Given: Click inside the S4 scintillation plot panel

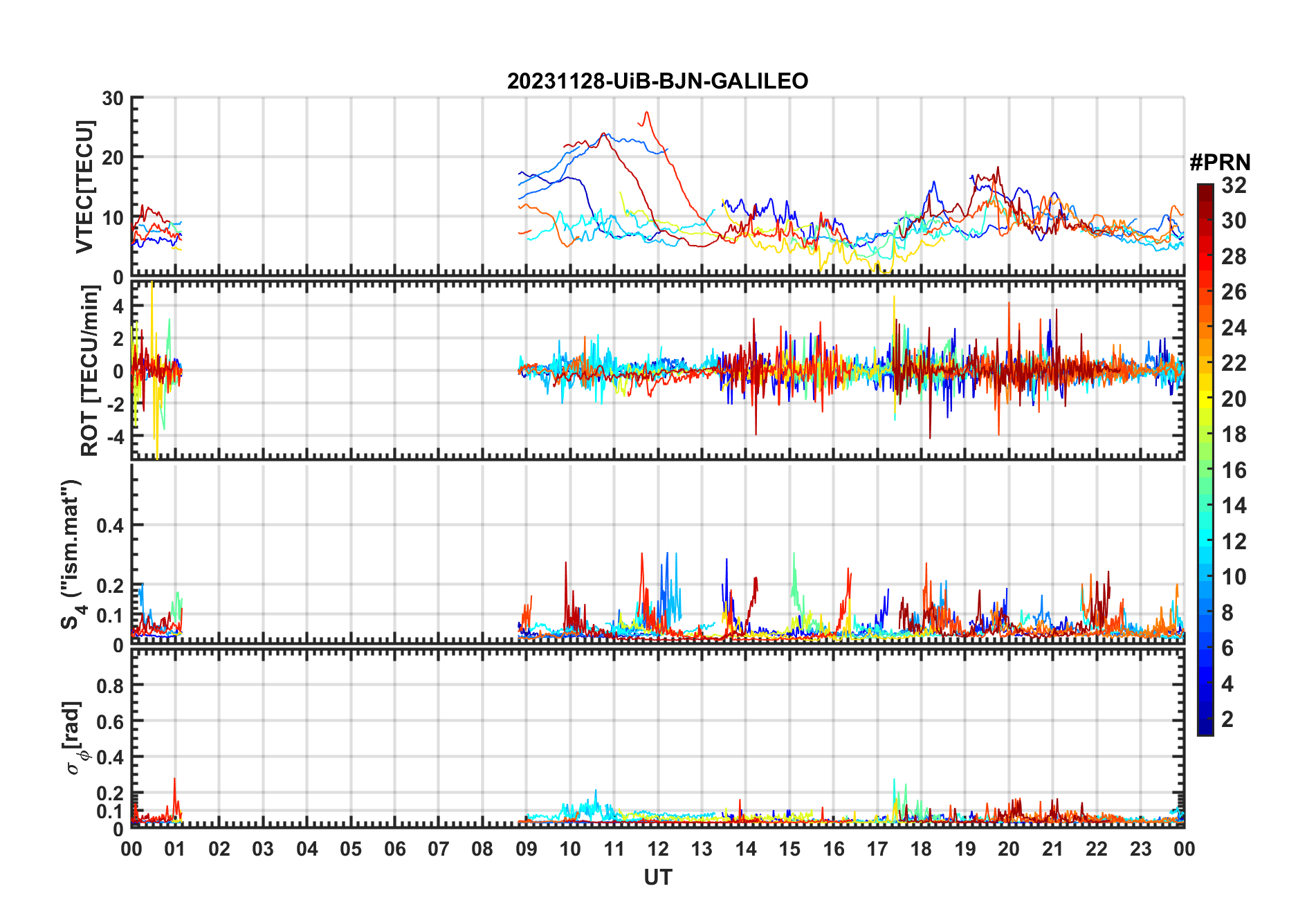Looking at the screenshot, I should click(x=657, y=554).
